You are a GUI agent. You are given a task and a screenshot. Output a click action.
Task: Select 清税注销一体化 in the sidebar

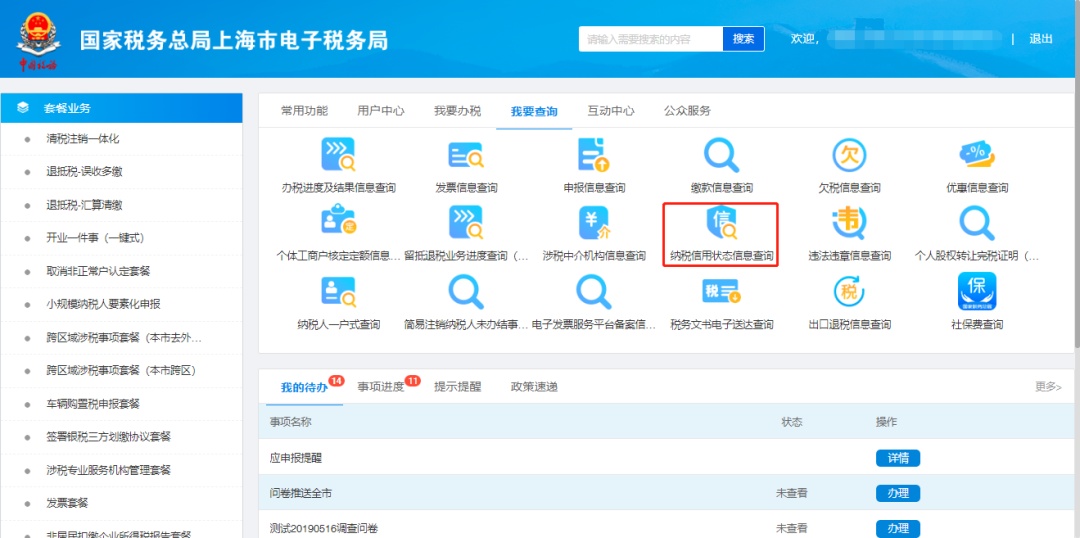[83, 139]
